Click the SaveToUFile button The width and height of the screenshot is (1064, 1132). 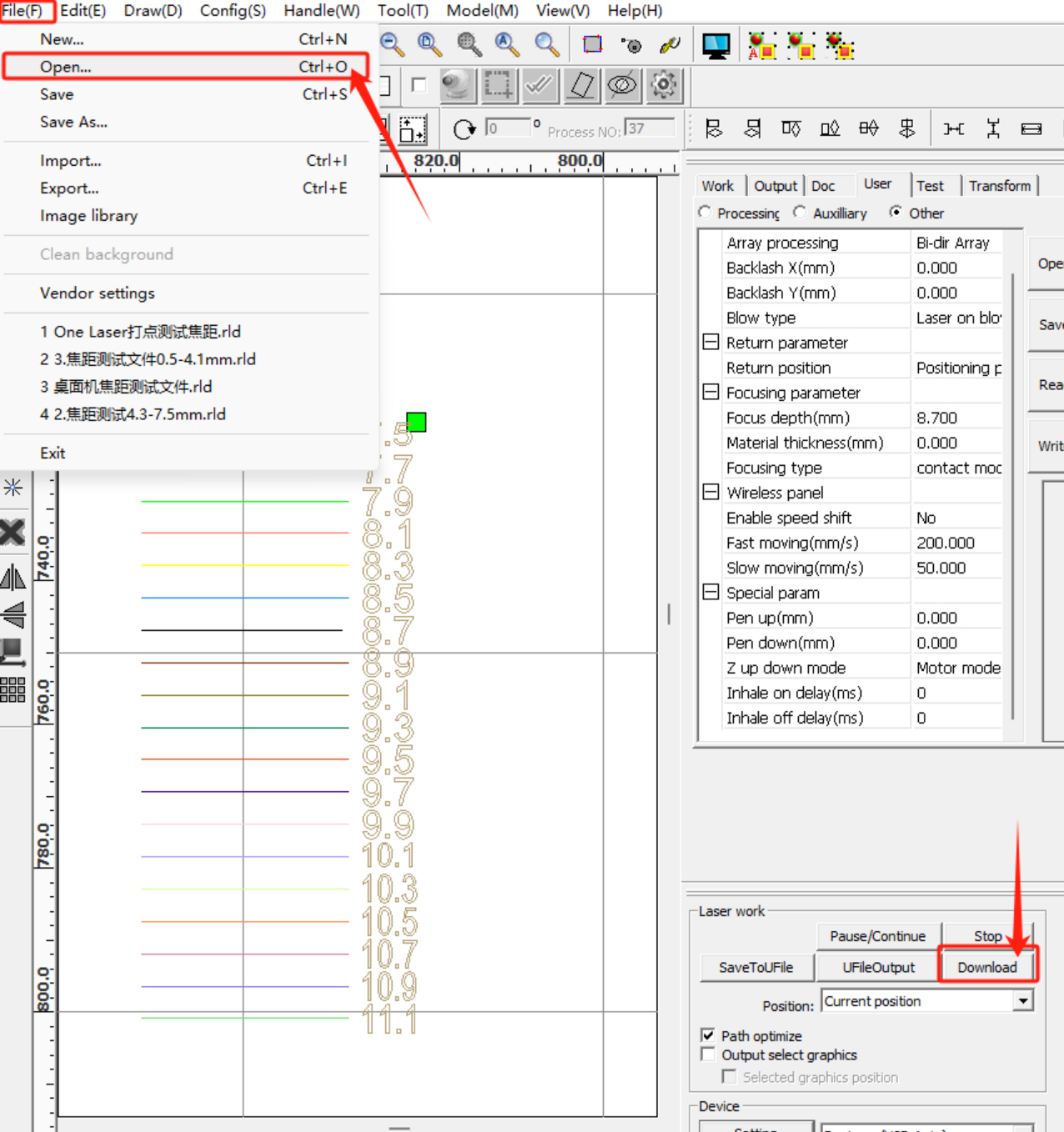click(755, 967)
